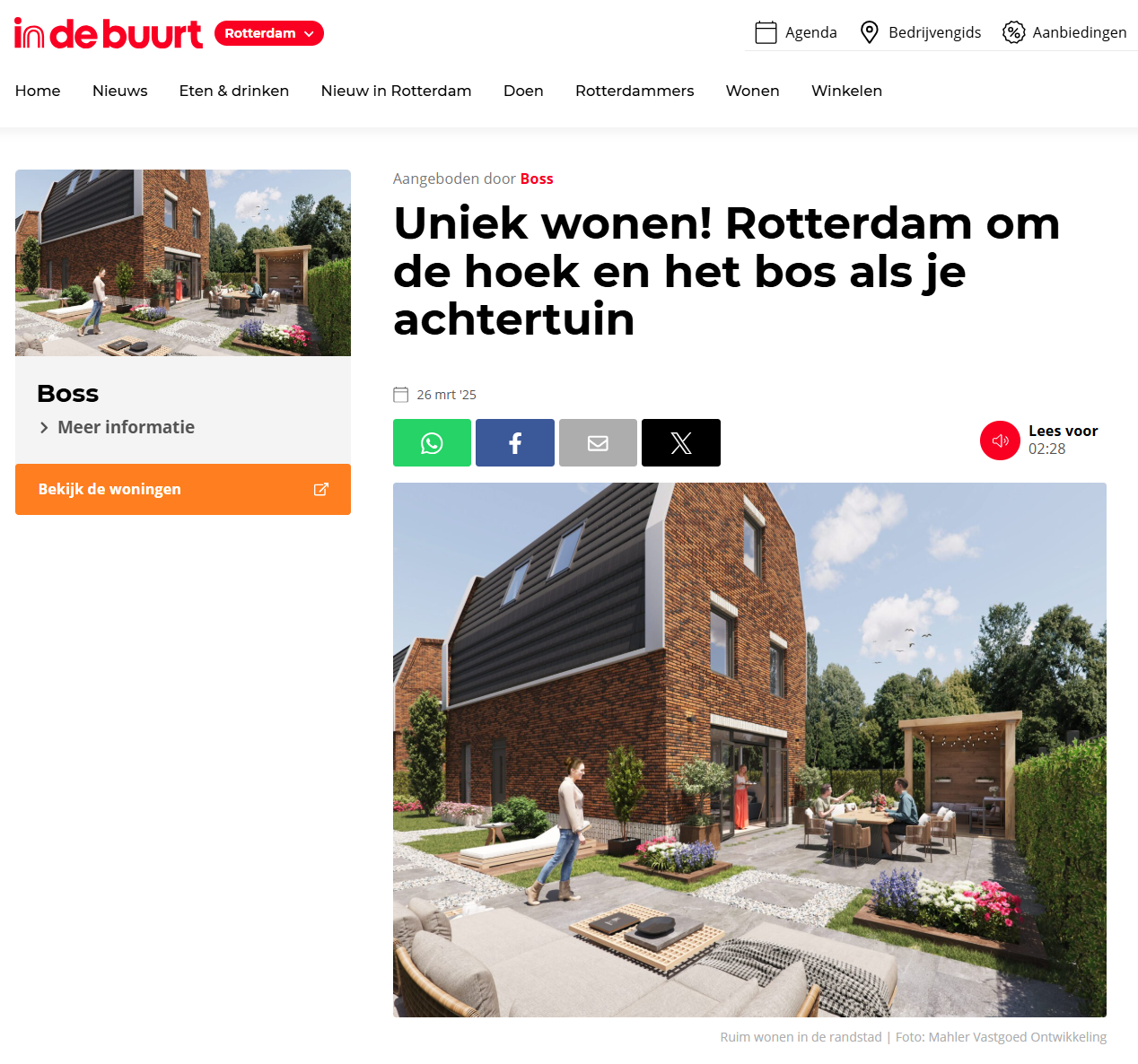This screenshot has height=1064, width=1138.
Task: Share article on X
Action: point(681,442)
